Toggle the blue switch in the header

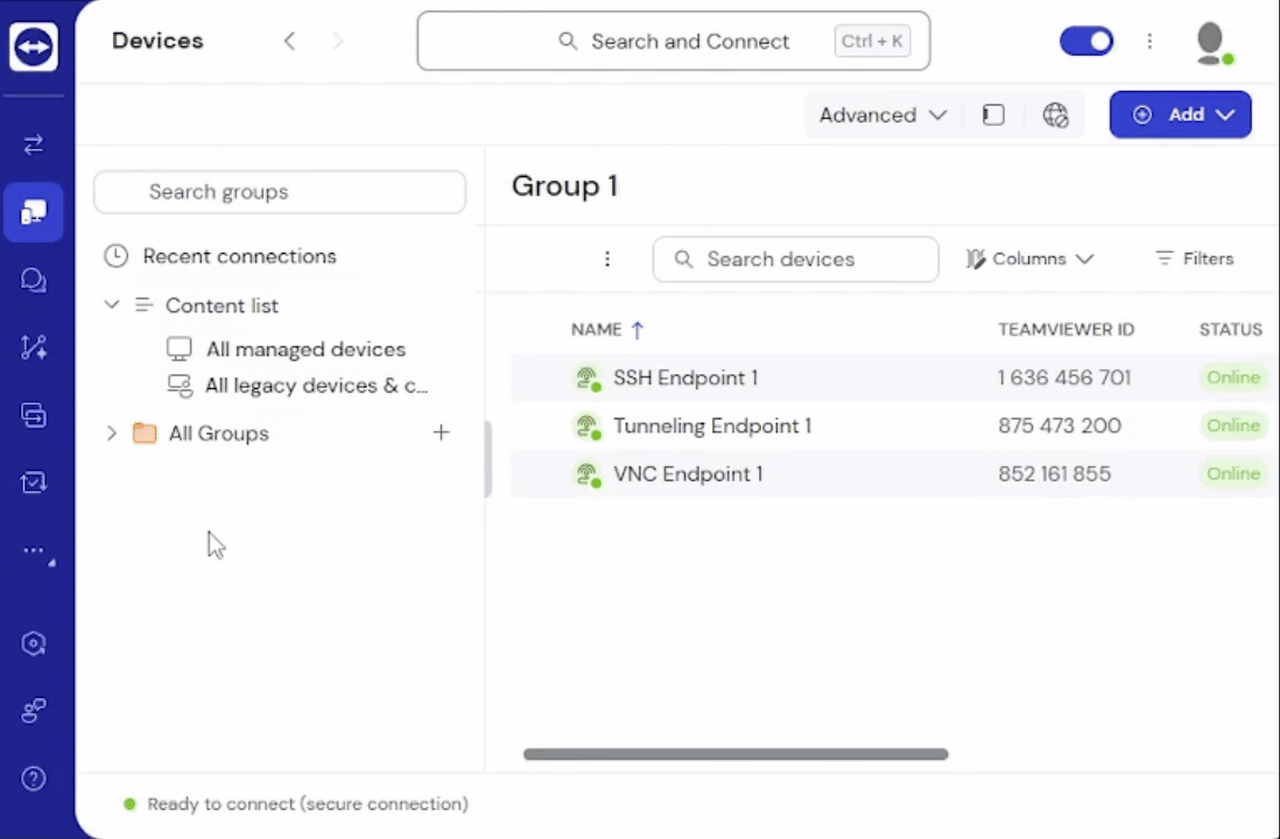tap(1087, 41)
